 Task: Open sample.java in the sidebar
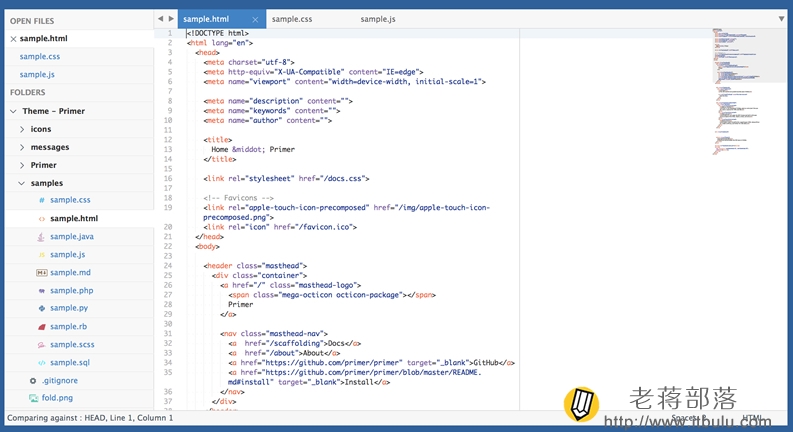72,236
